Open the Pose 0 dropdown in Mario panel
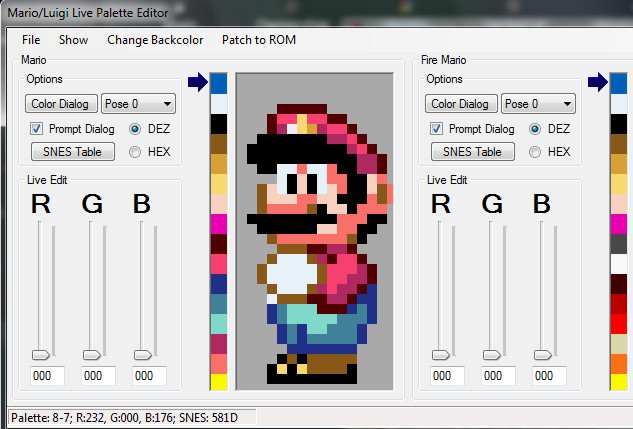 (138, 104)
